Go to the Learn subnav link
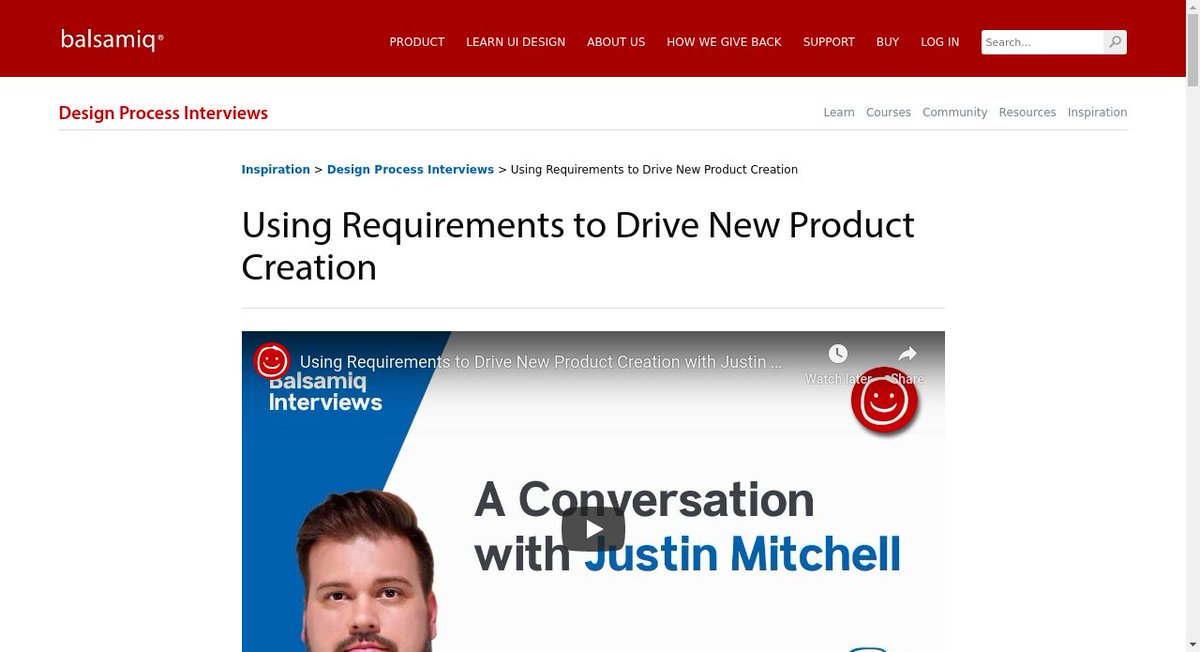1200x652 pixels. [x=839, y=112]
